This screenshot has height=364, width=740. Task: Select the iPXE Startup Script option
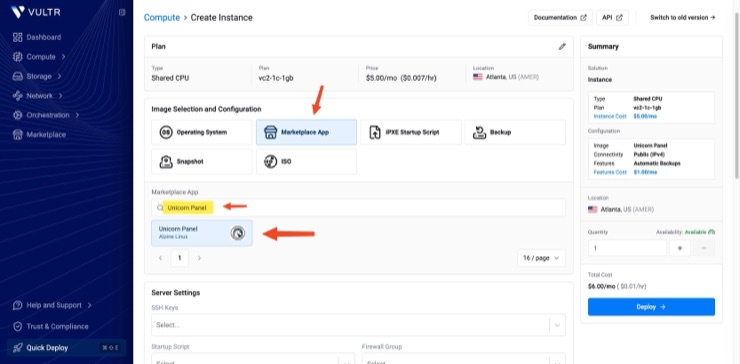(411, 132)
